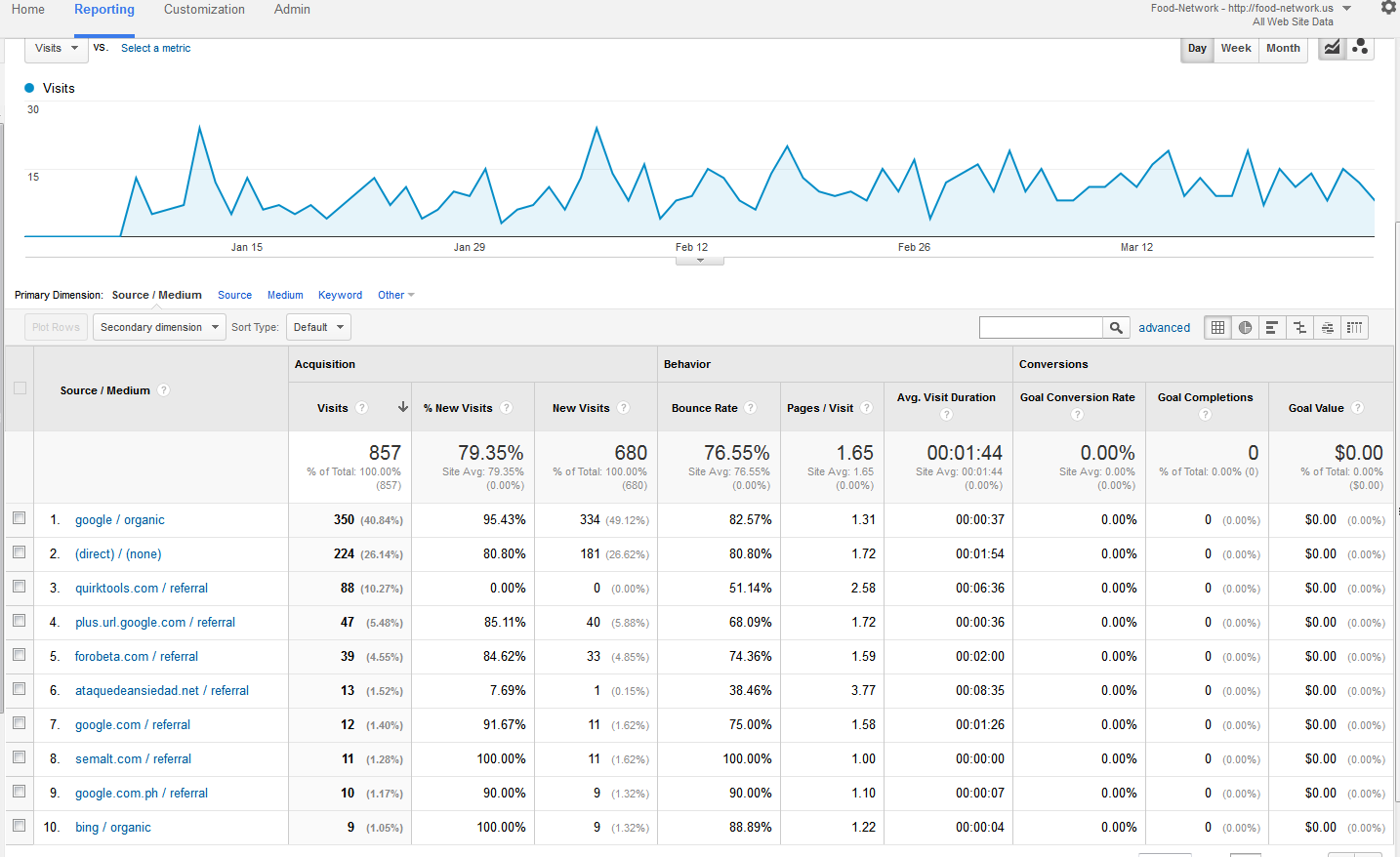Check the quirktools.com / referral row checkbox
Image resolution: width=1400 pixels, height=857 pixels.
20,587
